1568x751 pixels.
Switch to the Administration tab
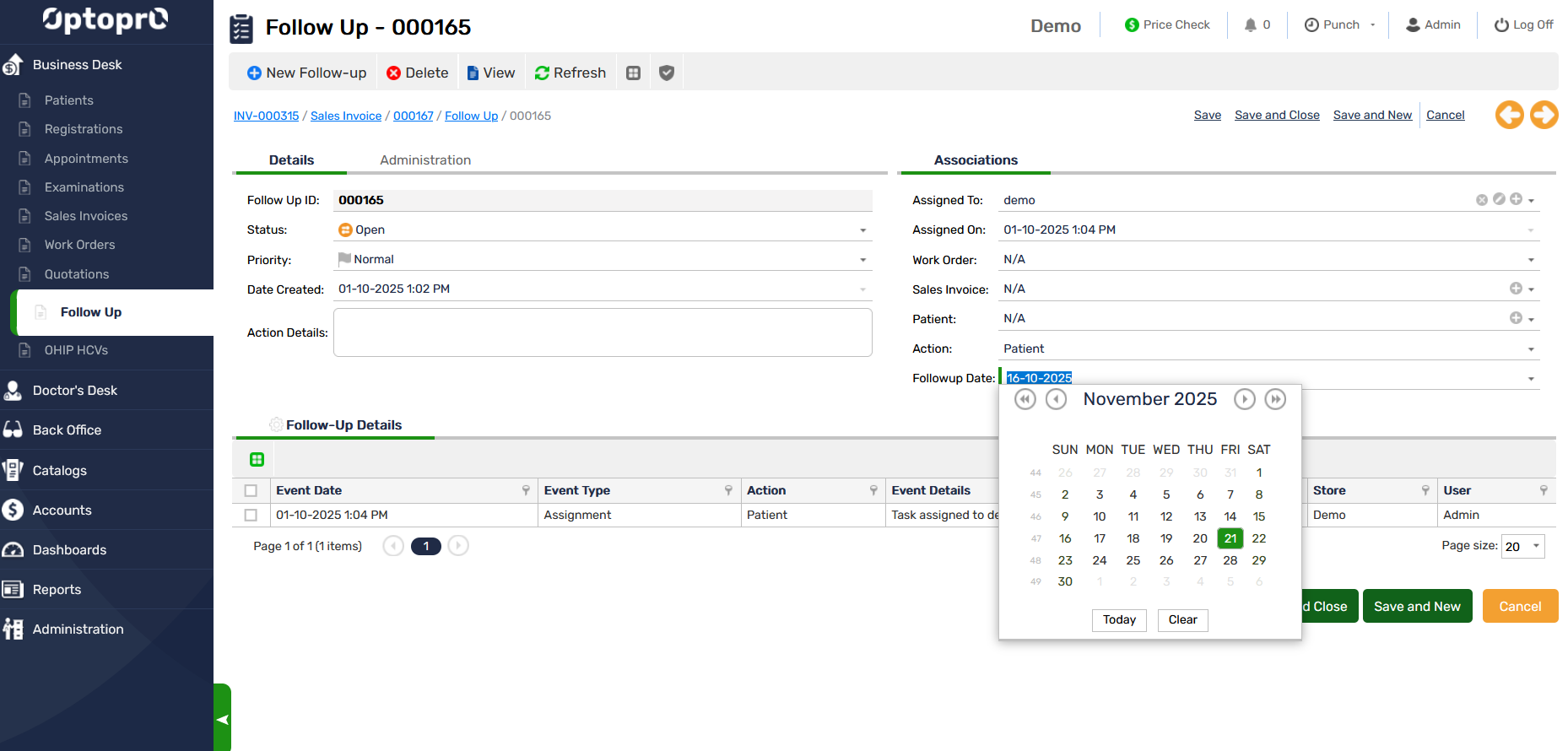click(x=425, y=160)
